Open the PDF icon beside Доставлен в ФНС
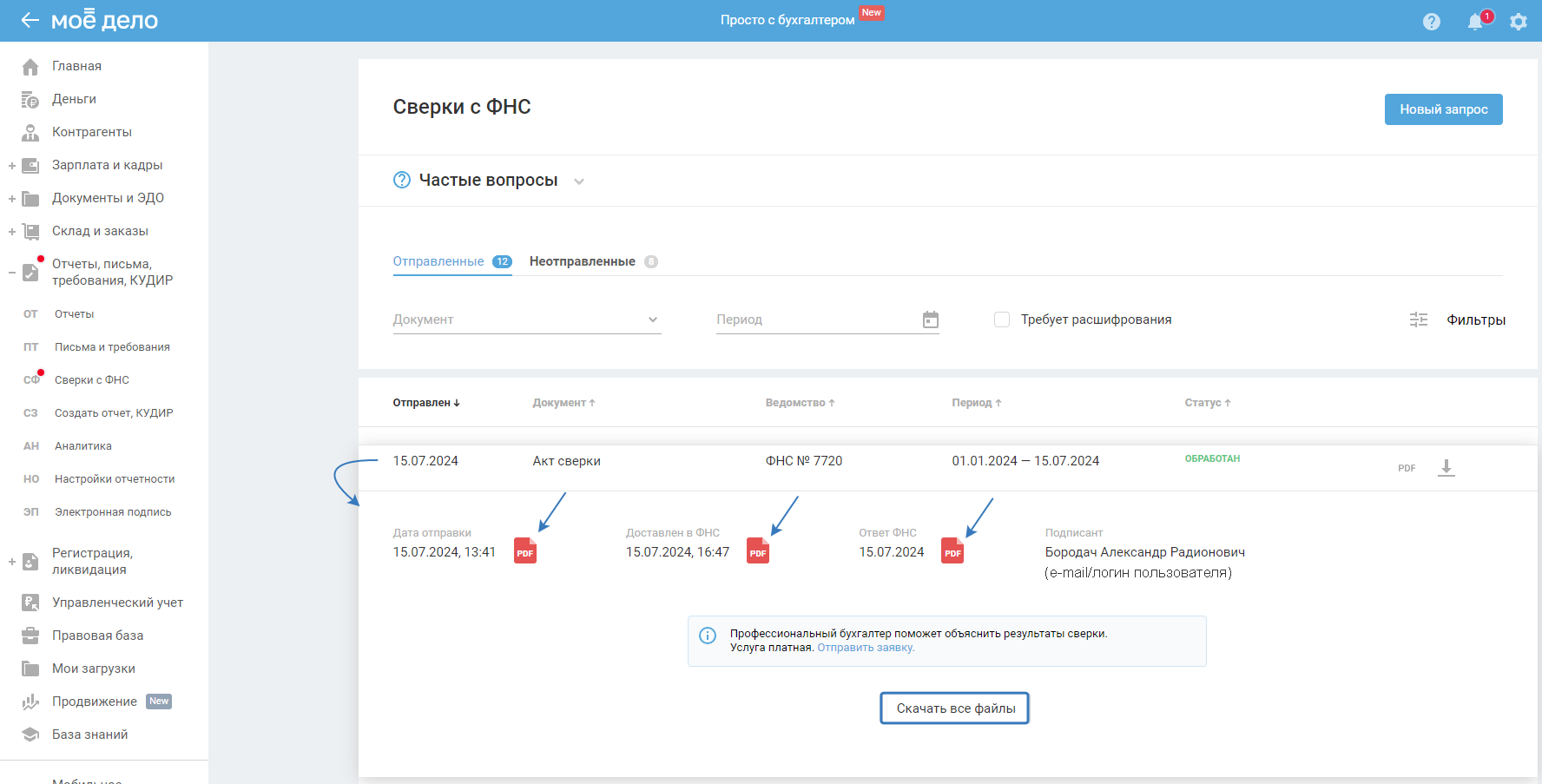Viewport: 1542px width, 784px height. tap(758, 550)
